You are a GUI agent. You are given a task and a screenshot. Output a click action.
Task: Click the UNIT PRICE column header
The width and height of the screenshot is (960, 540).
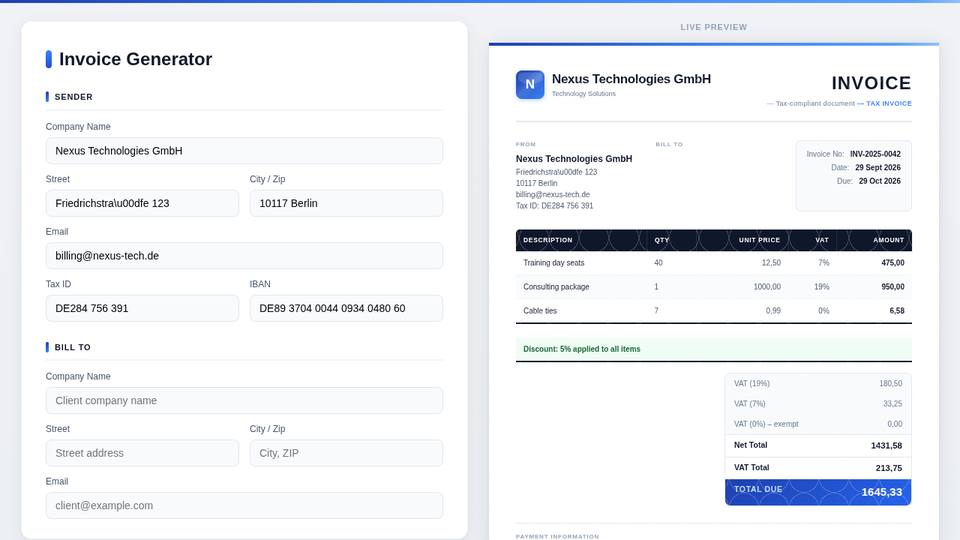[759, 240]
